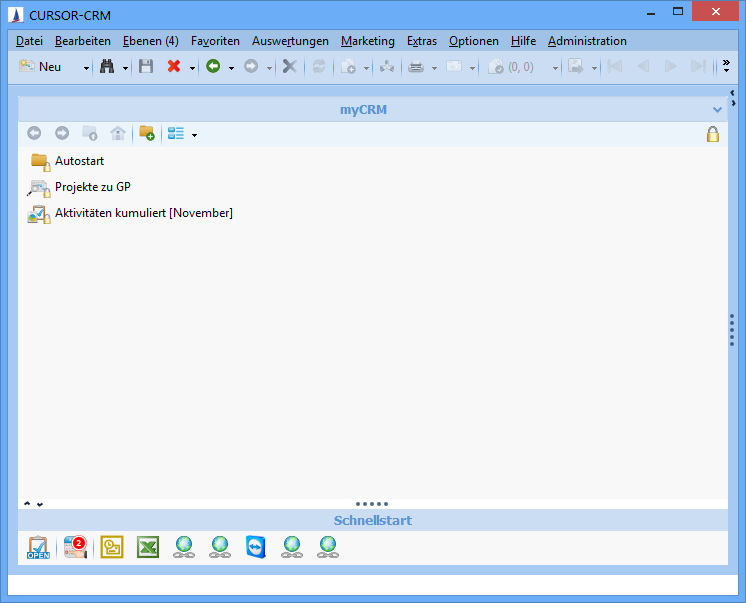
Task: Click the red X delete icon
Action: (x=174, y=67)
